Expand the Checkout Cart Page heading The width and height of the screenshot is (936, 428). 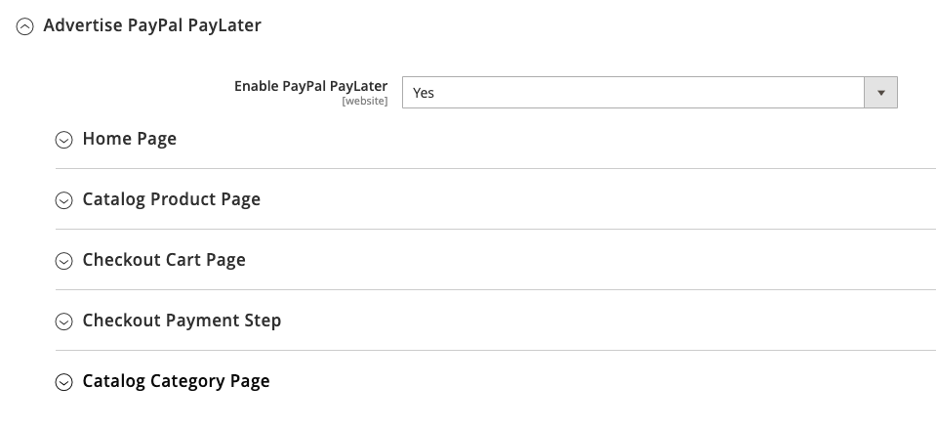[x=164, y=260]
